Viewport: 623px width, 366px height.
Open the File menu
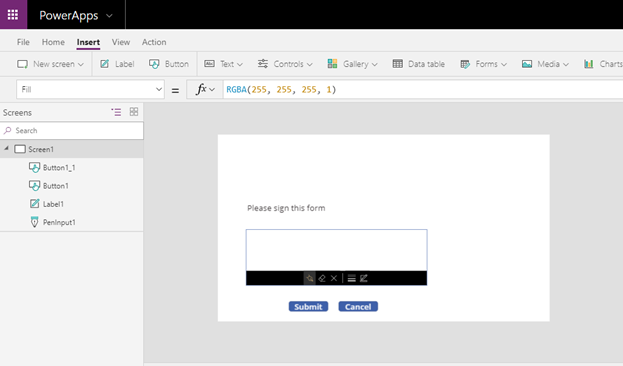click(23, 42)
